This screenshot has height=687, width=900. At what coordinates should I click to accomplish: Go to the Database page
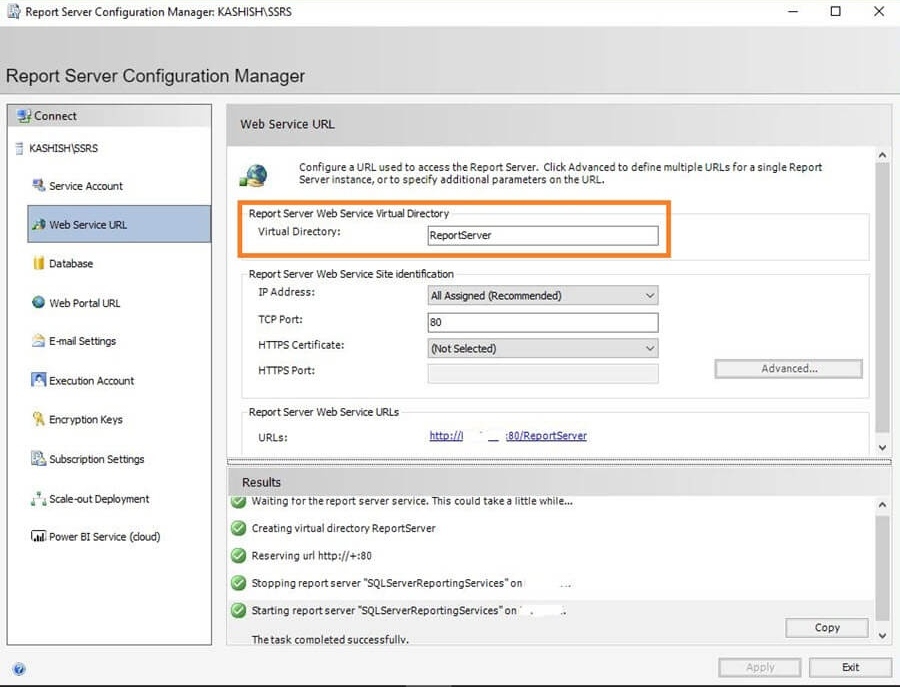pyautogui.click(x=71, y=263)
